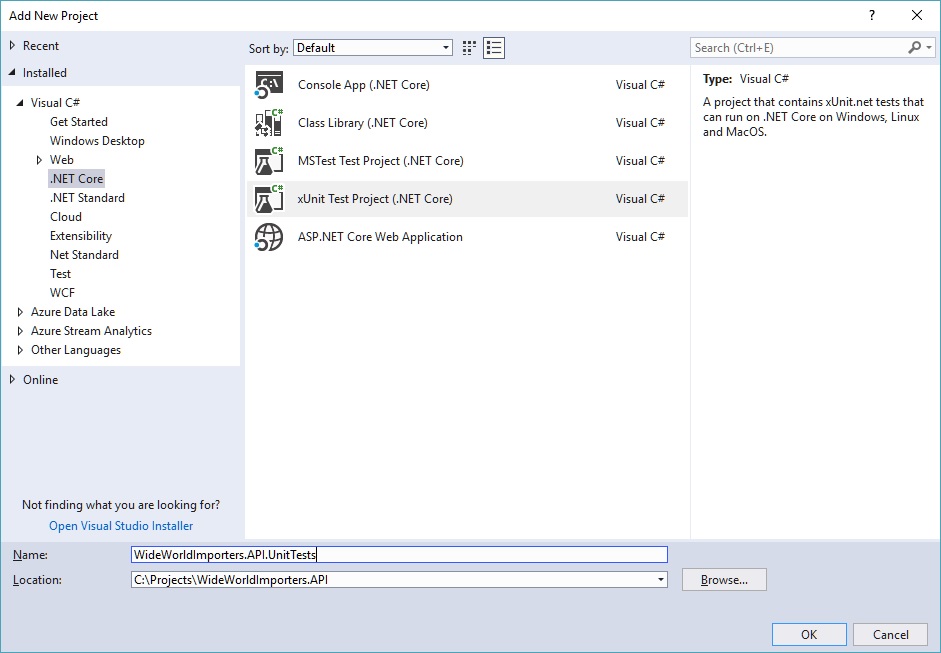The height and width of the screenshot is (653, 941).
Task: Click the MSTest Test Project flask icon
Action: point(269,161)
